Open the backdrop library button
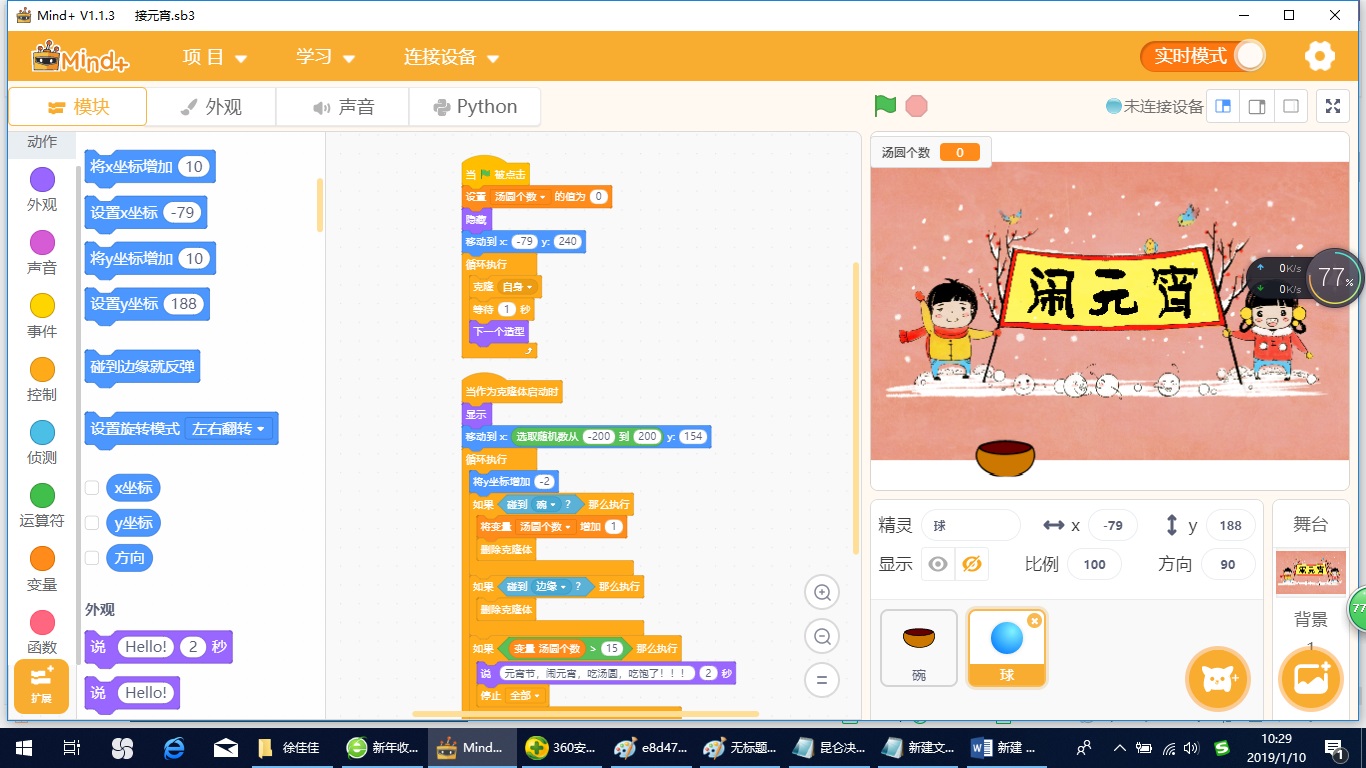The width and height of the screenshot is (1366, 768). 1312,680
